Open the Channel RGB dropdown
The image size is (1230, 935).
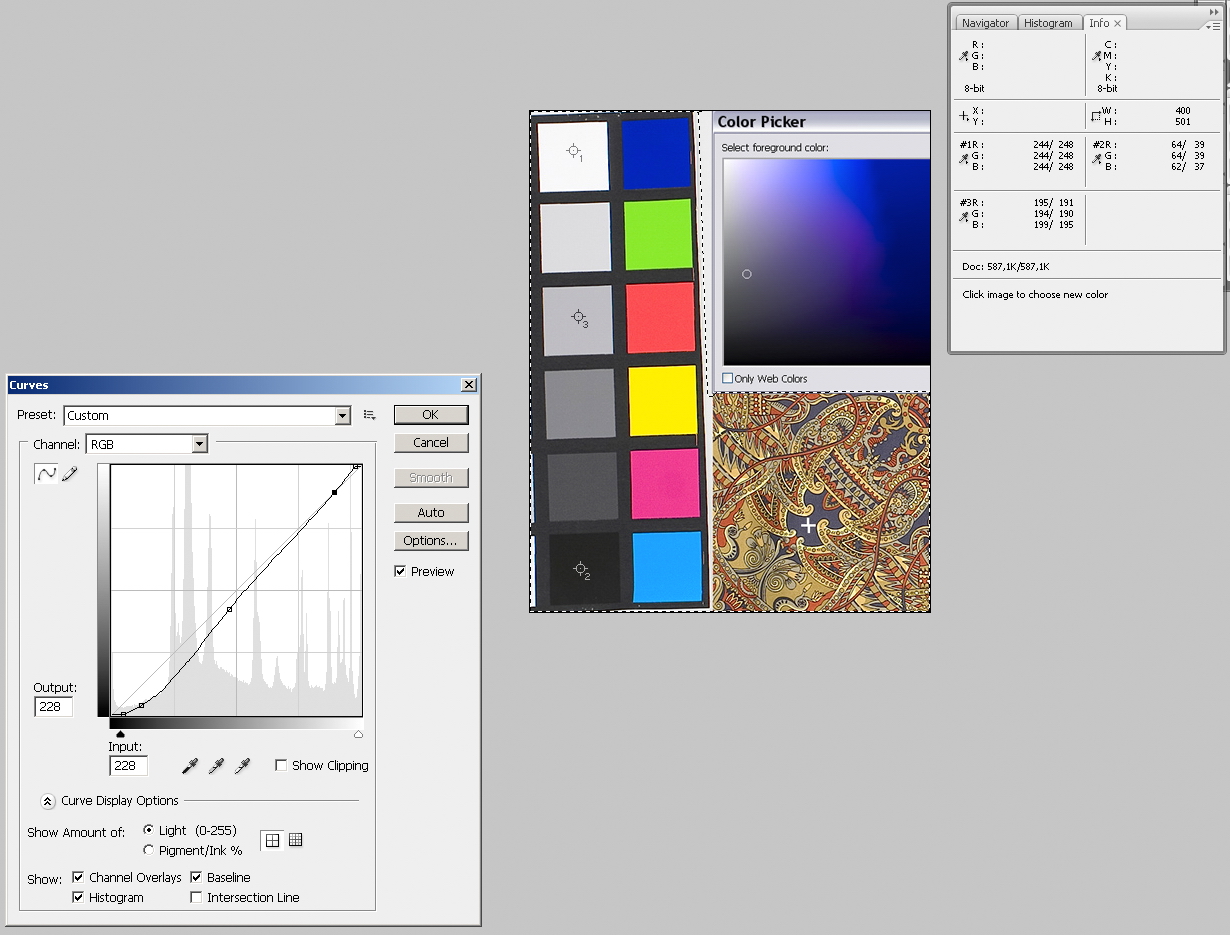click(200, 444)
